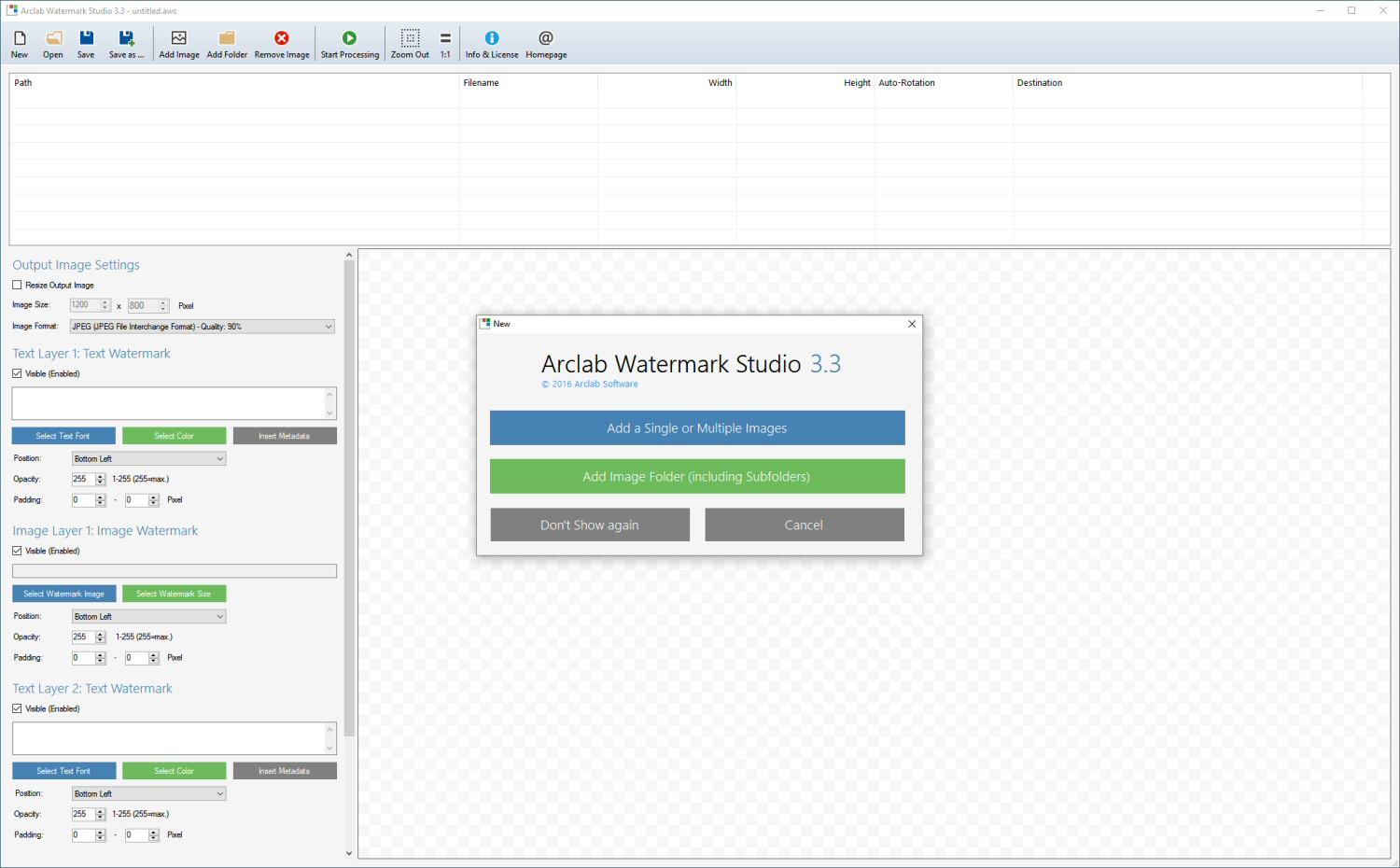Open Info & License from toolbar

tap(492, 44)
